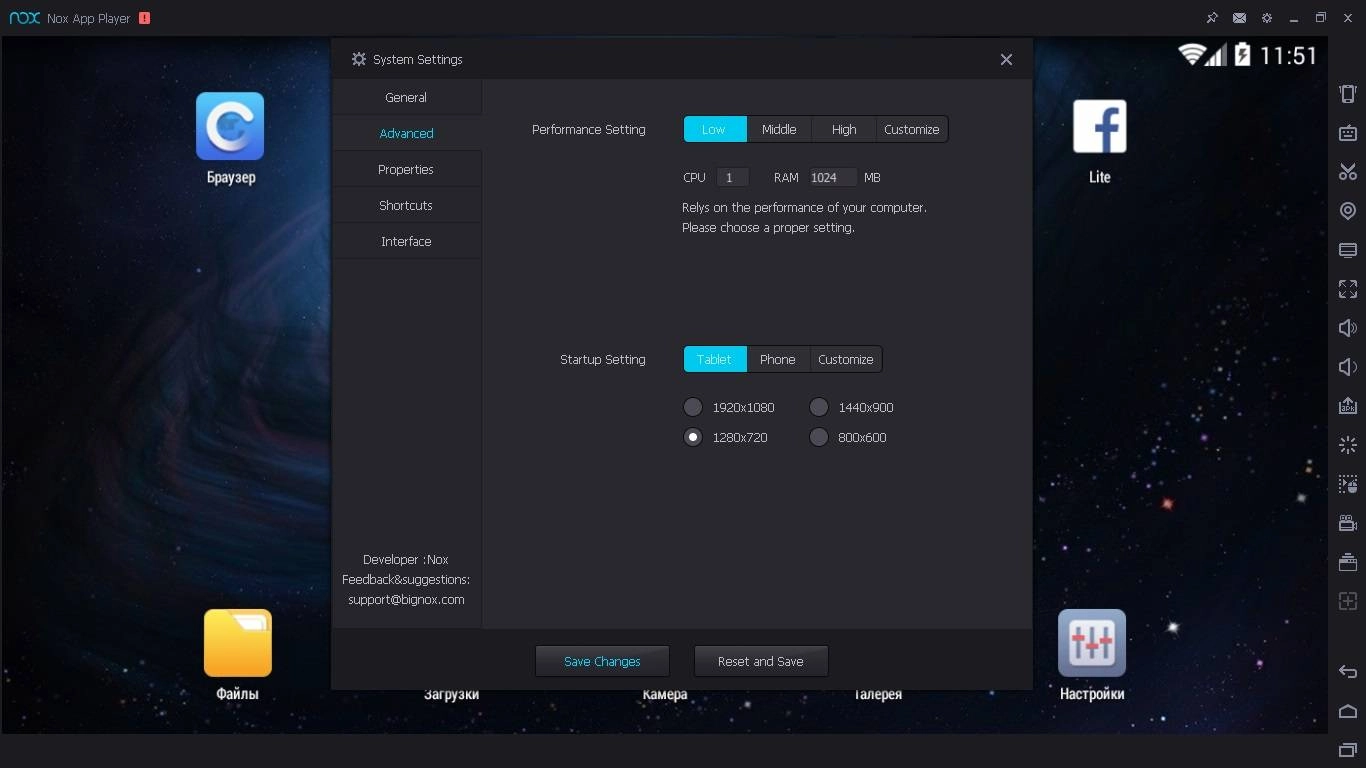Viewport: 1366px width, 768px height.
Task: Set performance to Middle
Action: 779,129
